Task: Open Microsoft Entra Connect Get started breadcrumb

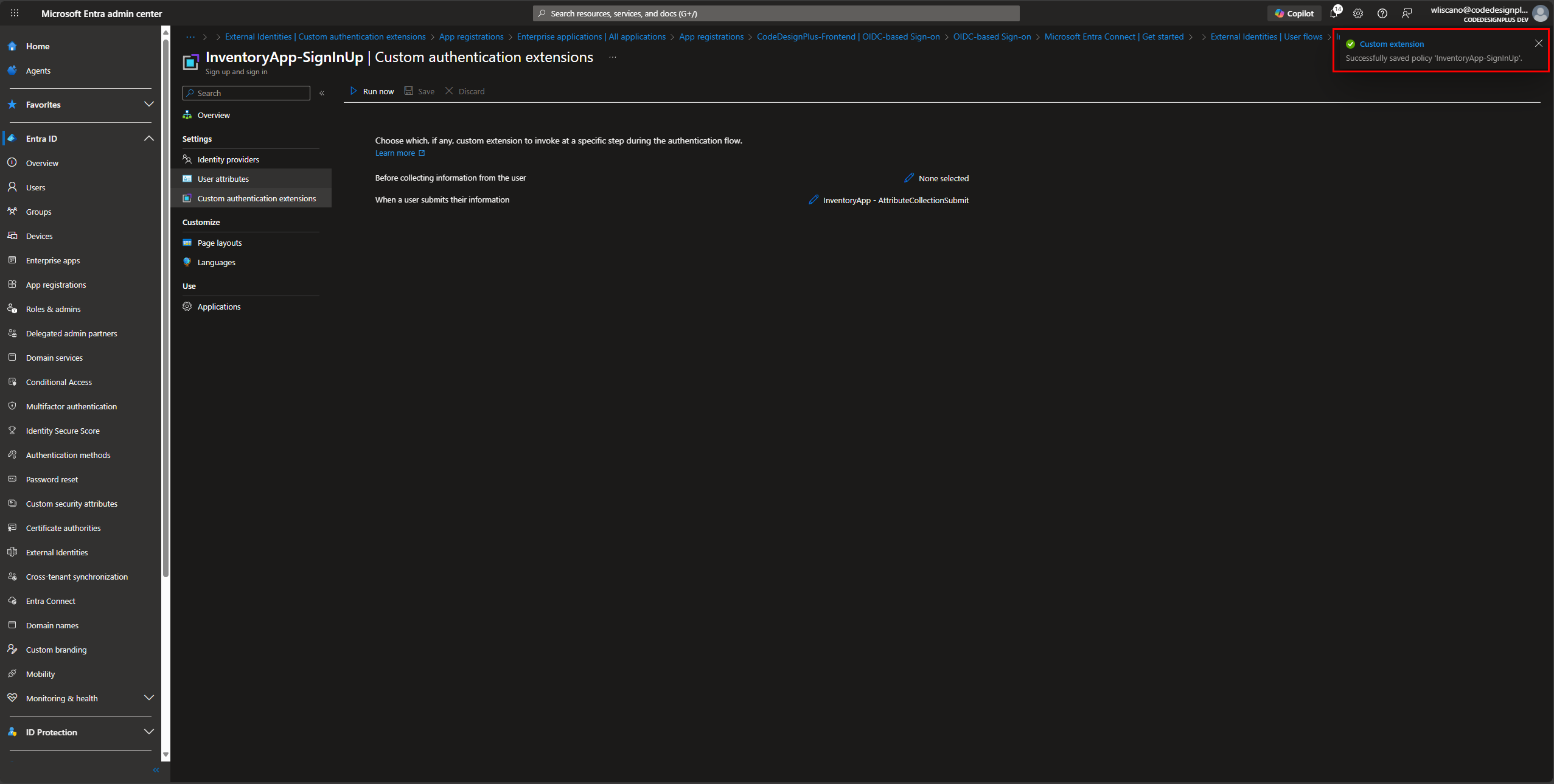Action: coord(1113,36)
